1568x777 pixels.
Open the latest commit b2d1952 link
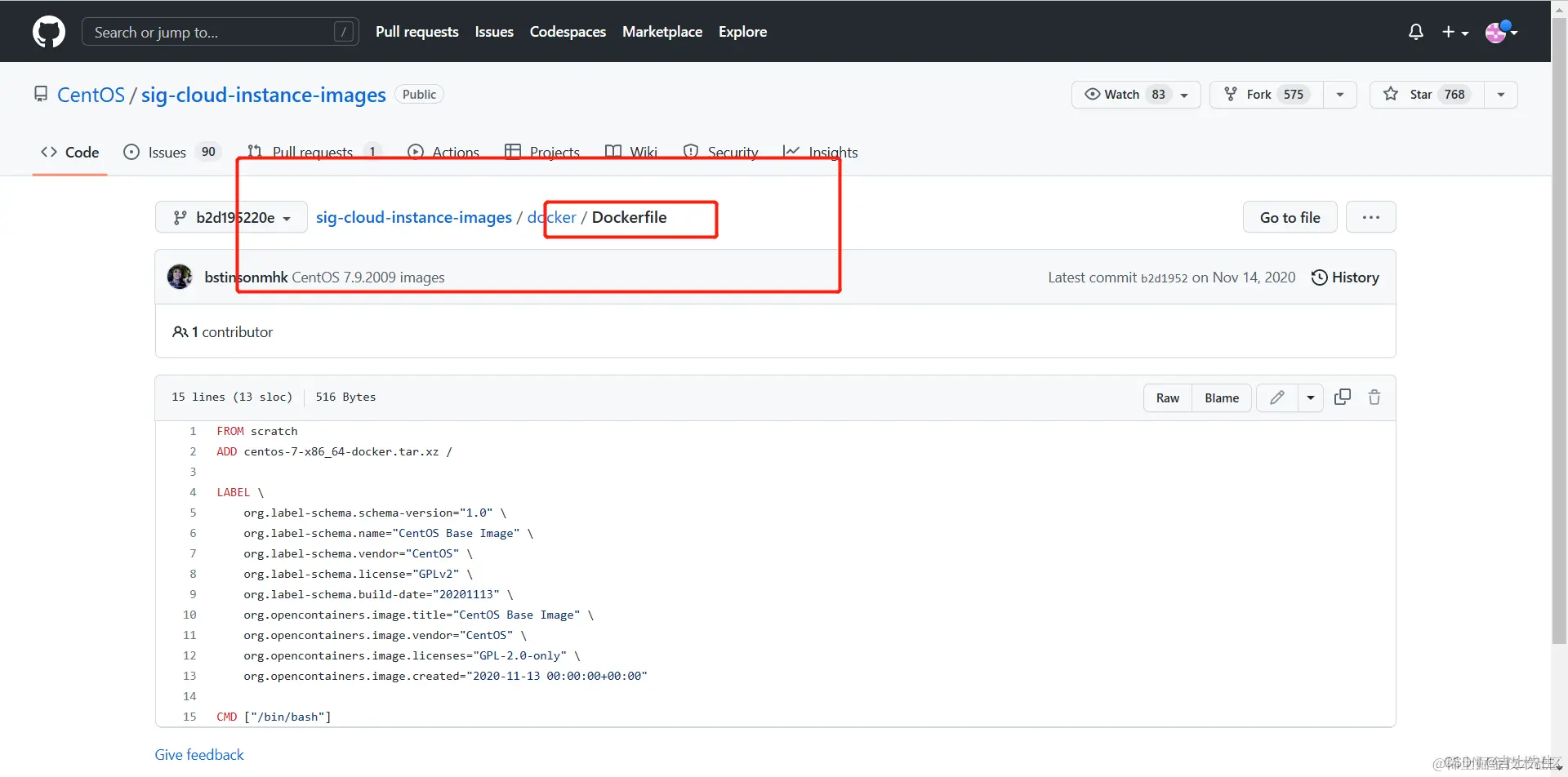pos(1164,277)
